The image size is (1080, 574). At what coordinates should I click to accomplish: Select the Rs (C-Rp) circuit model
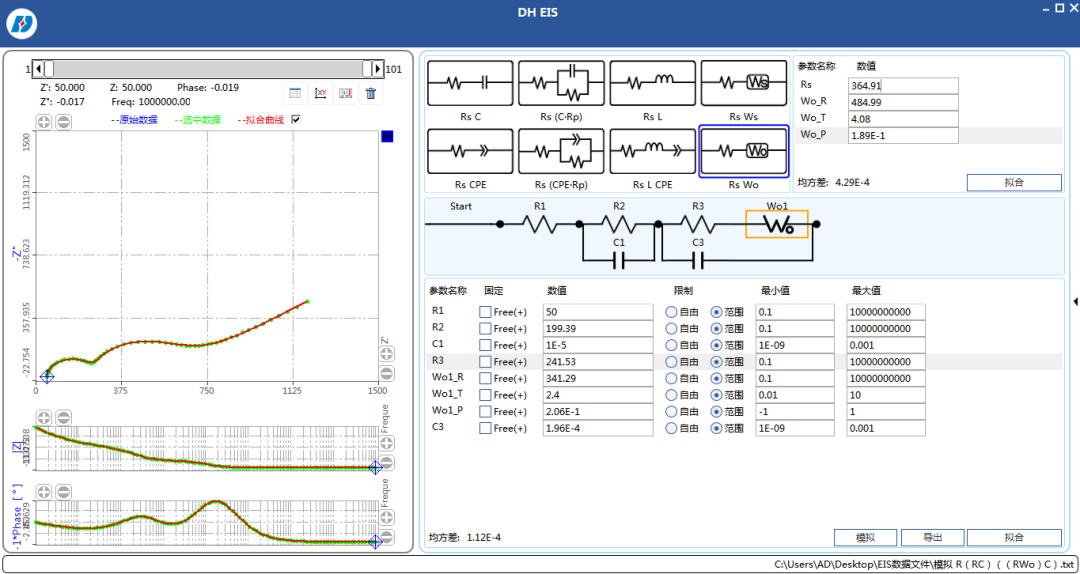click(x=561, y=83)
